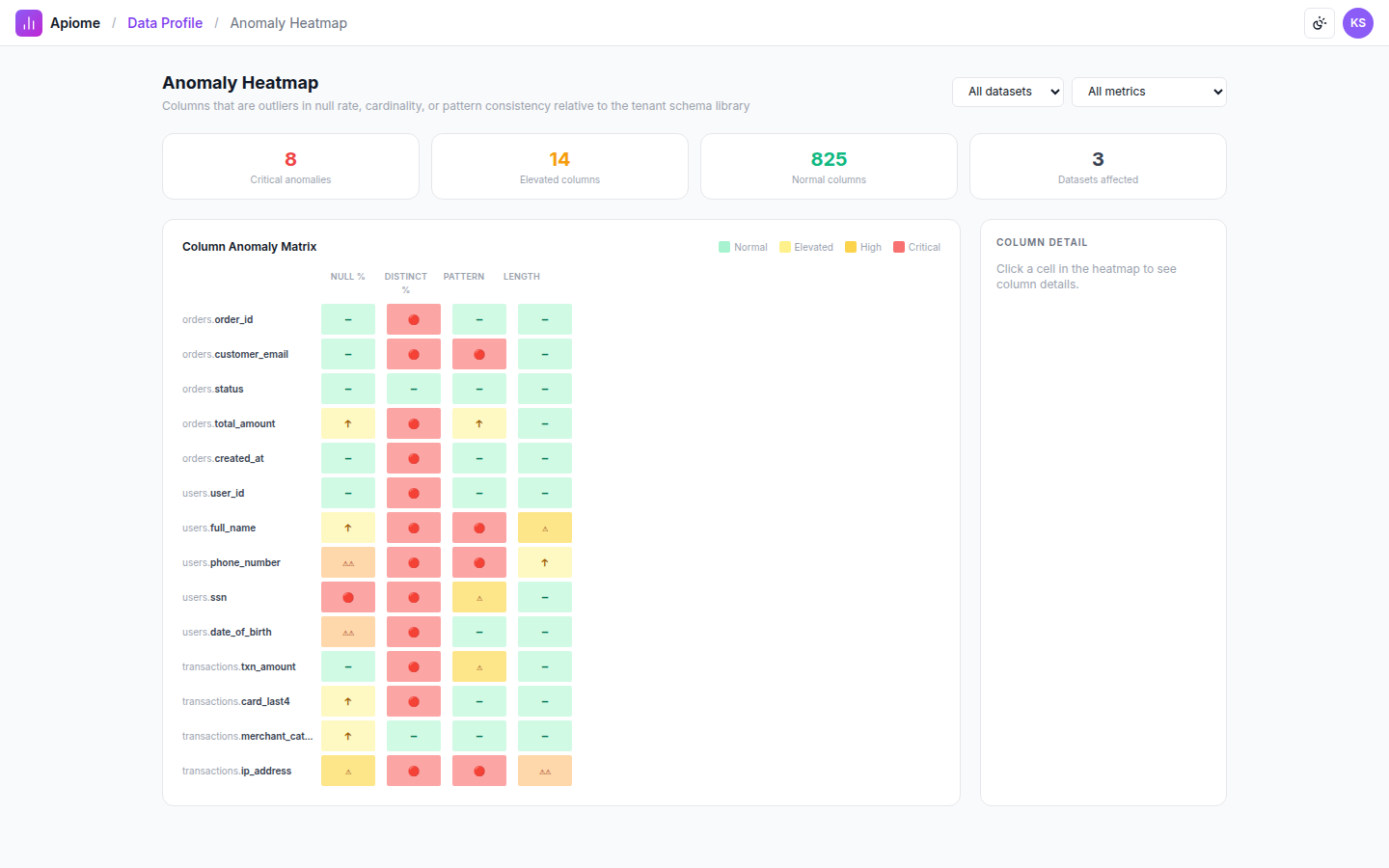Image resolution: width=1389 pixels, height=868 pixels.
Task: Open the All datasets dropdown
Action: click(x=1008, y=92)
